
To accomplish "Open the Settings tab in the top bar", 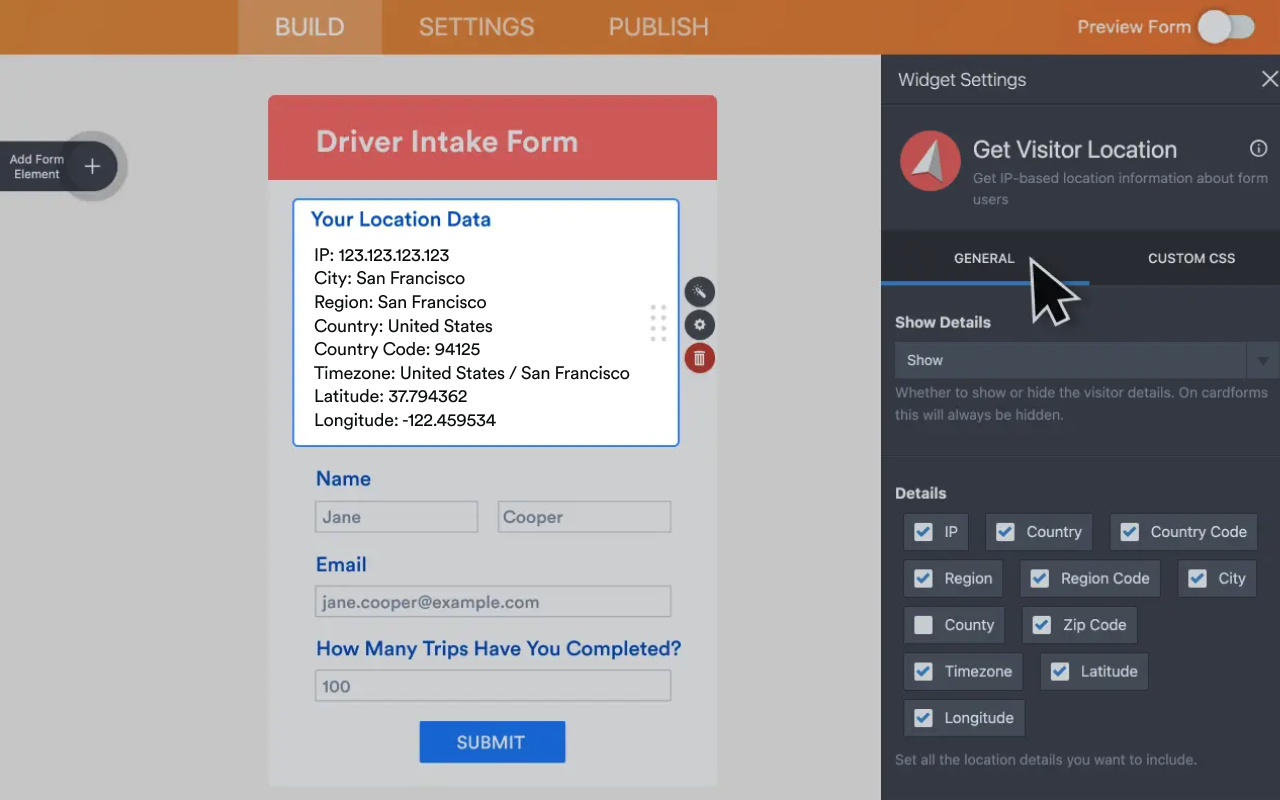I will (476, 27).
